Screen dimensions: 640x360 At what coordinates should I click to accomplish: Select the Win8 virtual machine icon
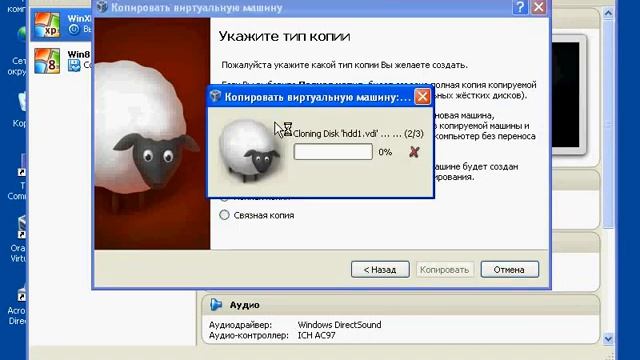coord(47,60)
